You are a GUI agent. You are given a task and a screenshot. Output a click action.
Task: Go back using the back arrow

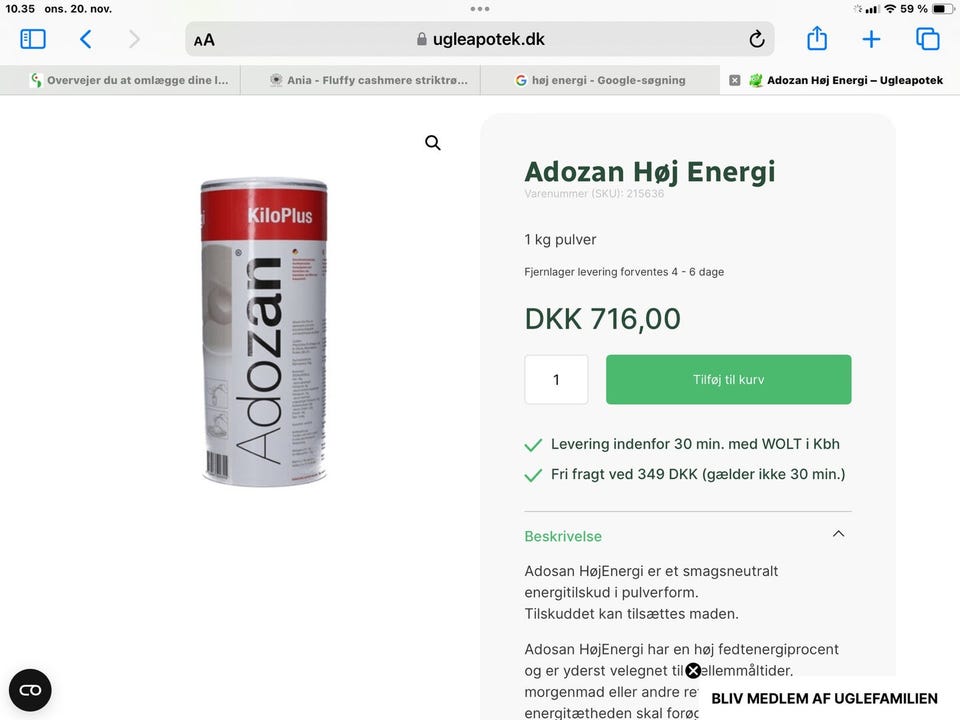86,39
